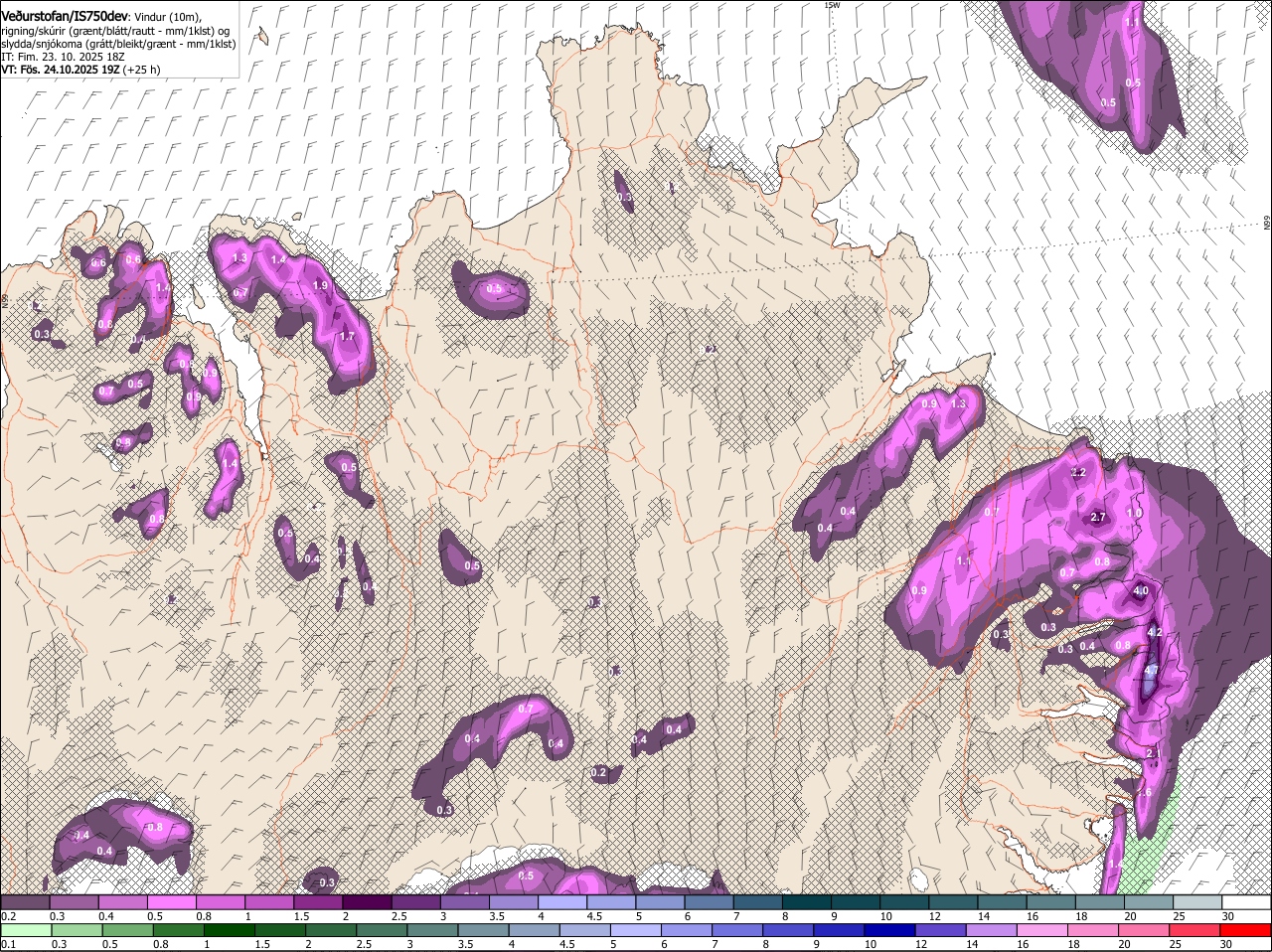Viewport: 1272px width, 952px height.
Task: Click the 'VT: Fös. 24.10.2025 19Z (+25 h)' line
Action: point(80,70)
